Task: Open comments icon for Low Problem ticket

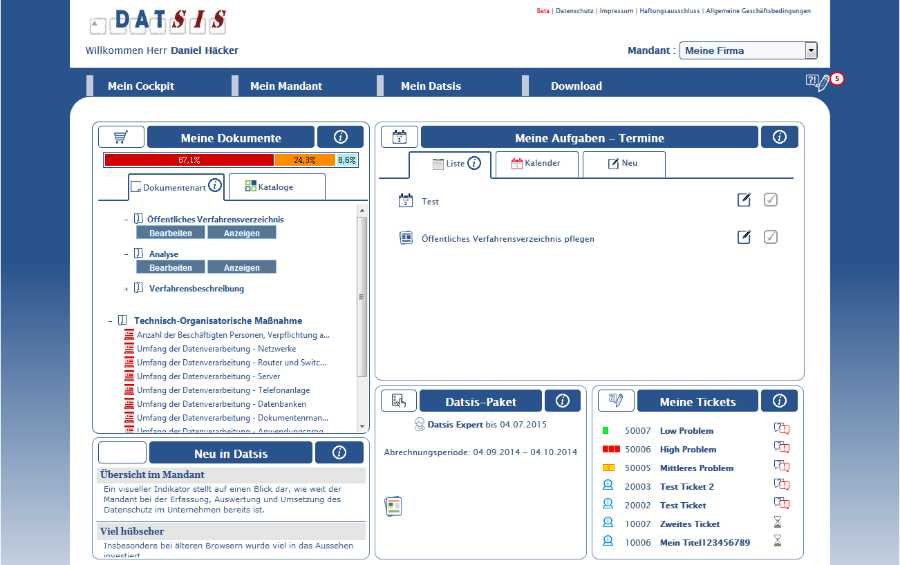Action: pyautogui.click(x=782, y=430)
